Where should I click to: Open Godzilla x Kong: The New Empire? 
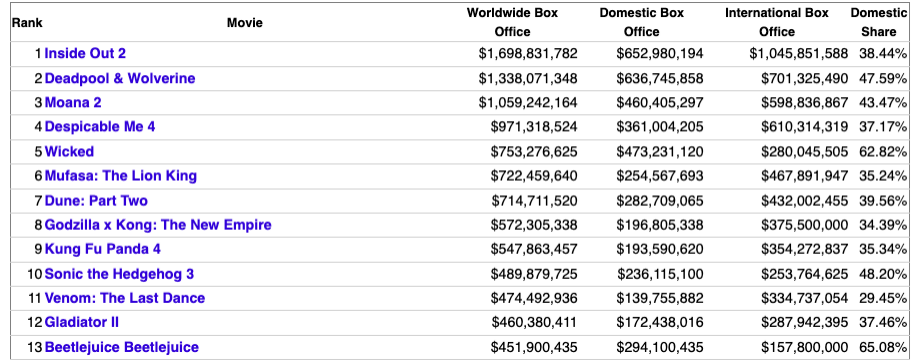coord(158,225)
